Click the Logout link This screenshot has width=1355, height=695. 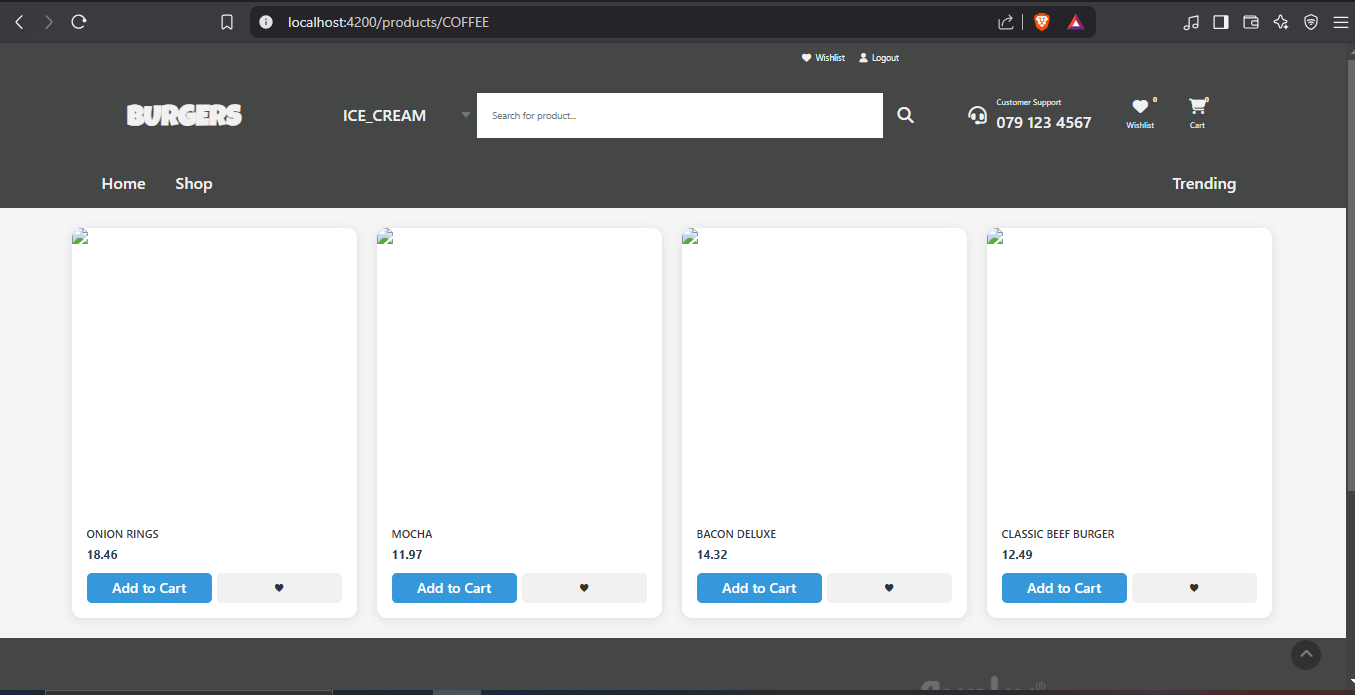point(879,58)
